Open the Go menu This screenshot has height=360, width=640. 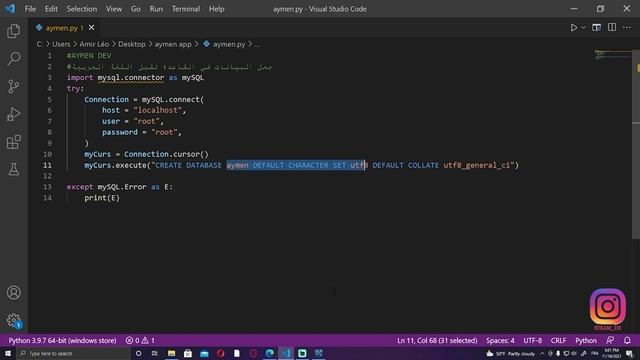pos(136,9)
